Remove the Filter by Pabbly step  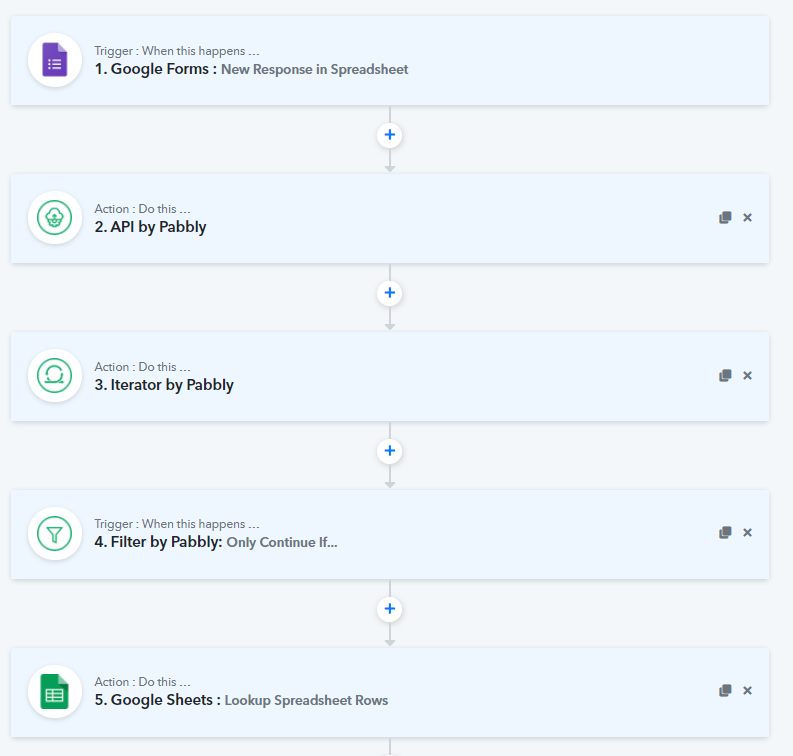(747, 532)
